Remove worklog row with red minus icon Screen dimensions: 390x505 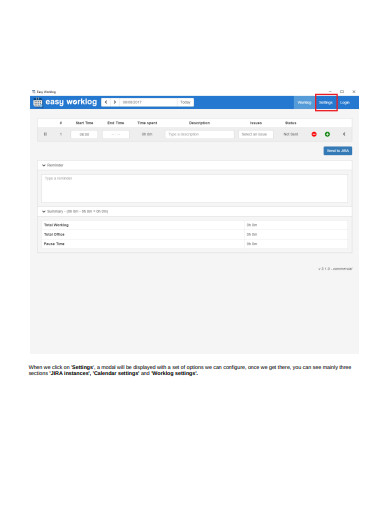tap(314, 134)
